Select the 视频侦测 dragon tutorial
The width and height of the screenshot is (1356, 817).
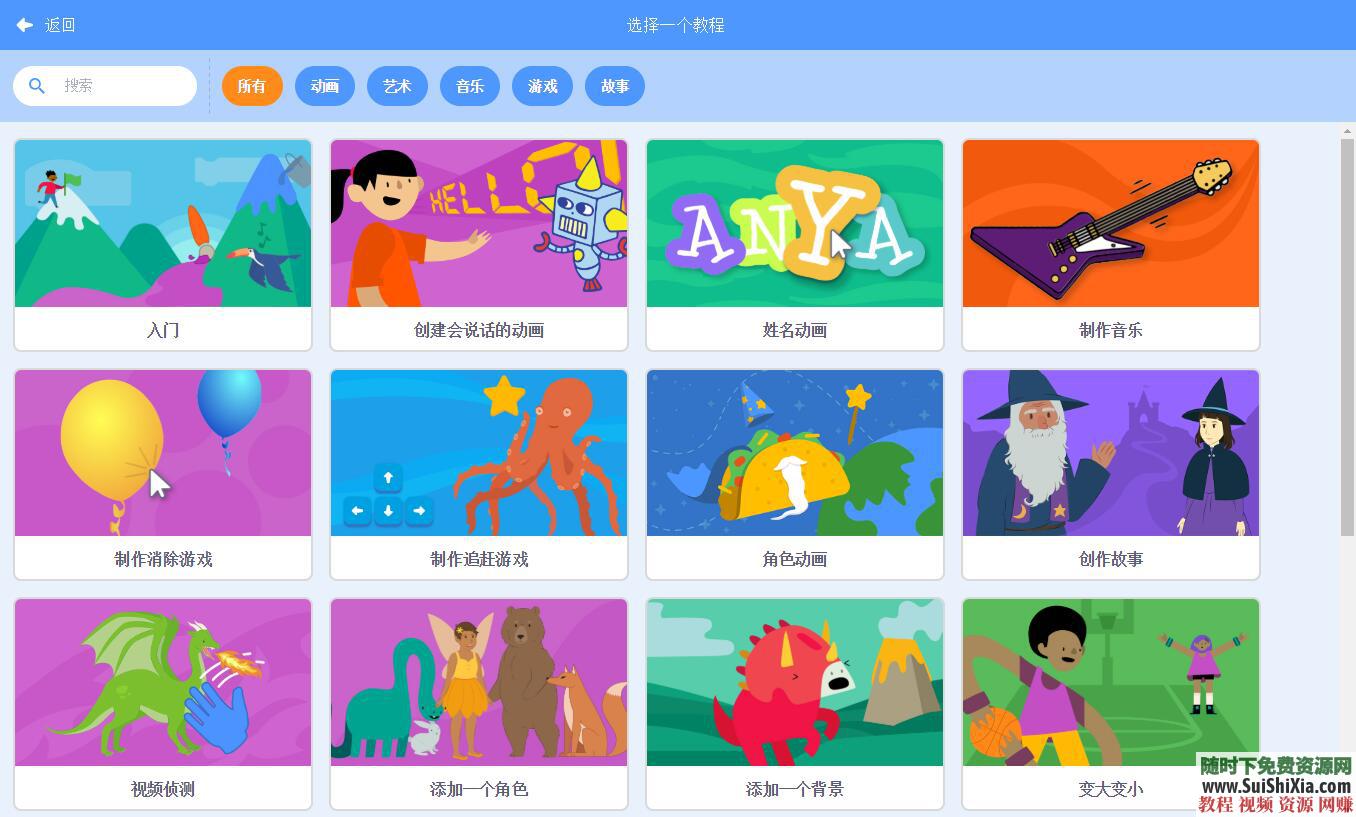pos(163,704)
